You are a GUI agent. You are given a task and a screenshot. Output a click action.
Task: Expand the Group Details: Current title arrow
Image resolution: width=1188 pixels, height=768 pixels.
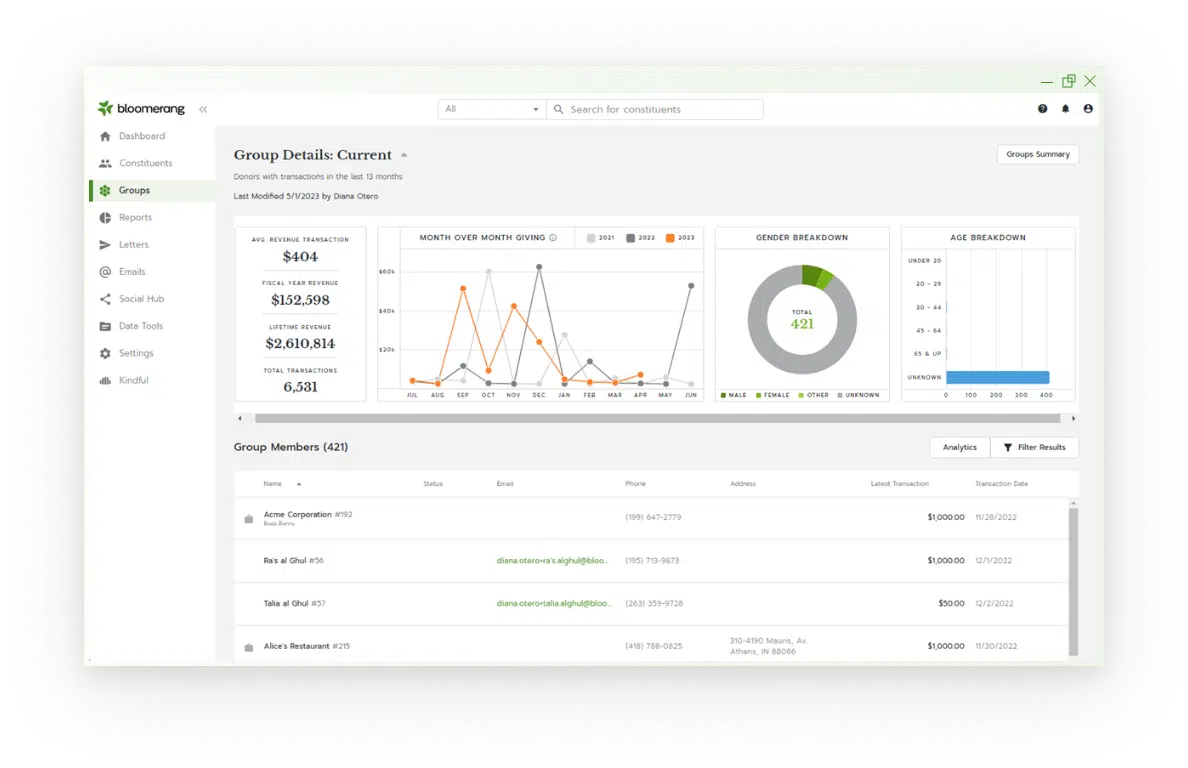point(404,155)
